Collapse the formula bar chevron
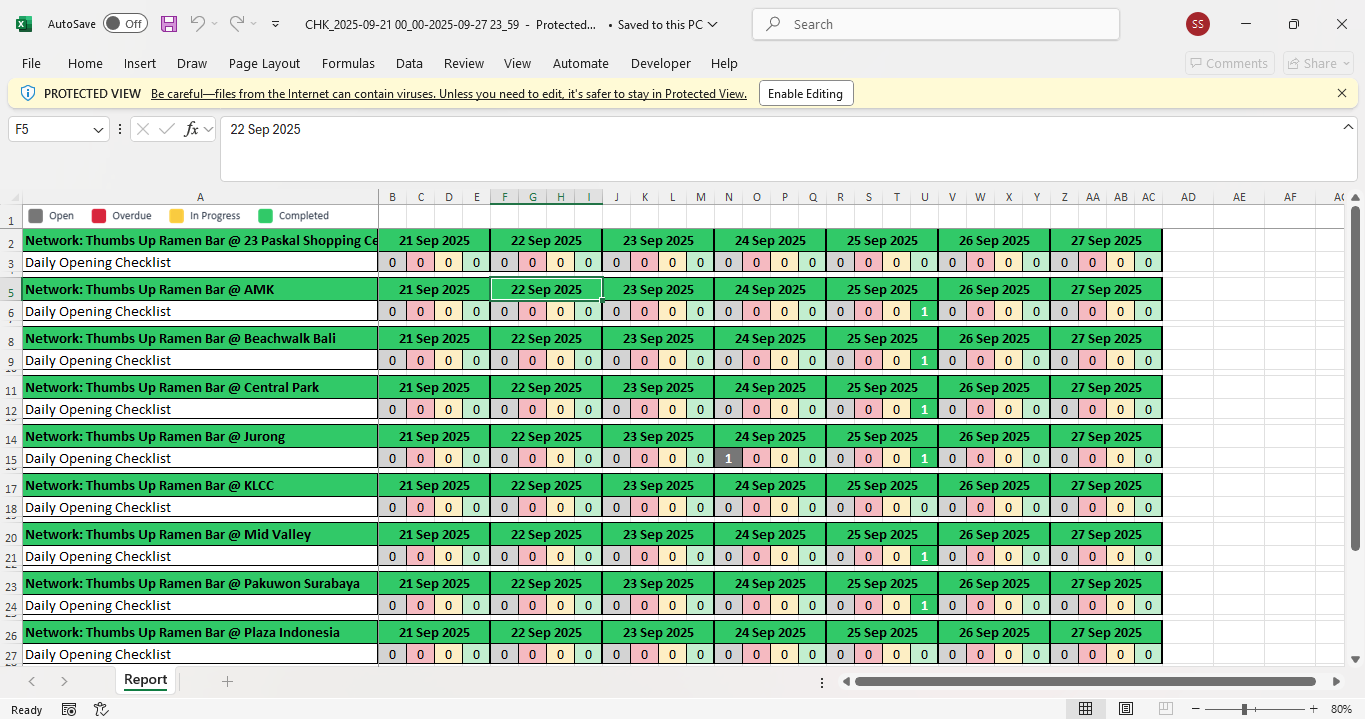This screenshot has height=719, width=1365. [1348, 127]
